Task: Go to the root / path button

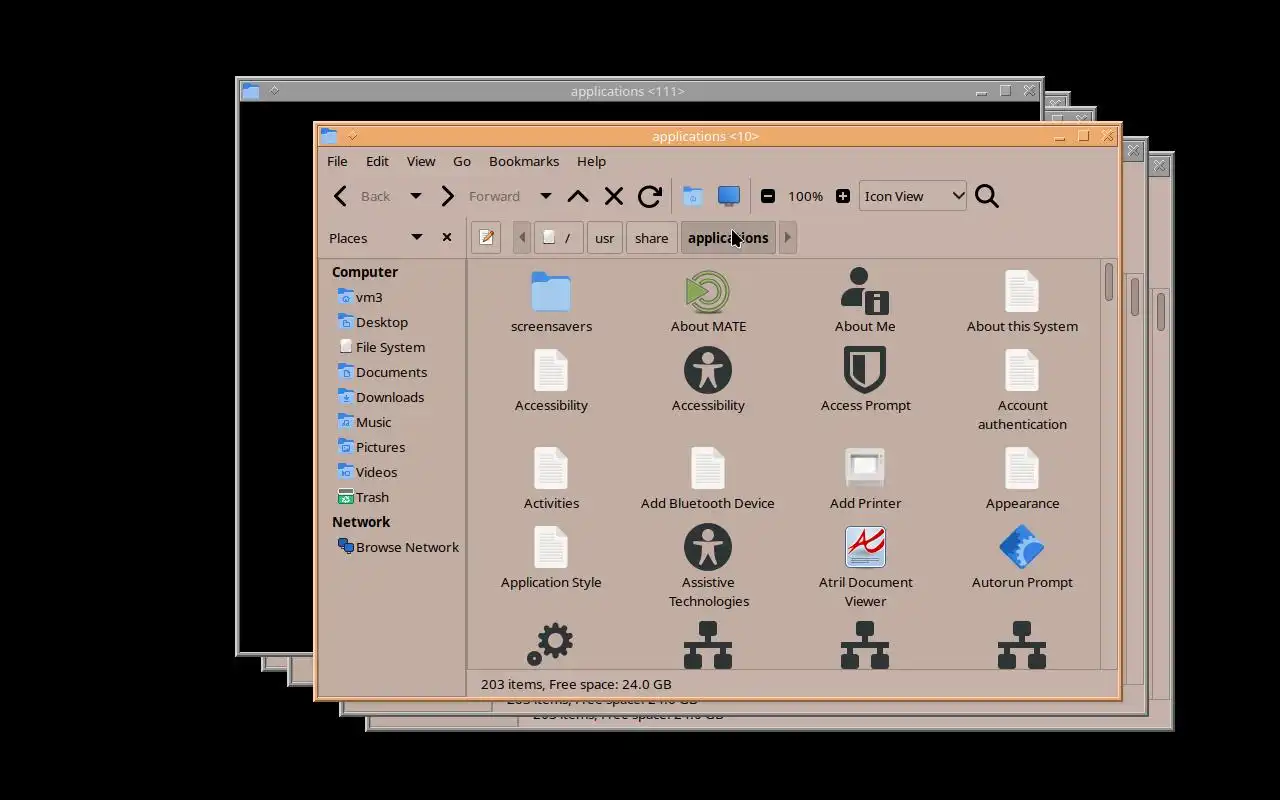Action: [558, 238]
